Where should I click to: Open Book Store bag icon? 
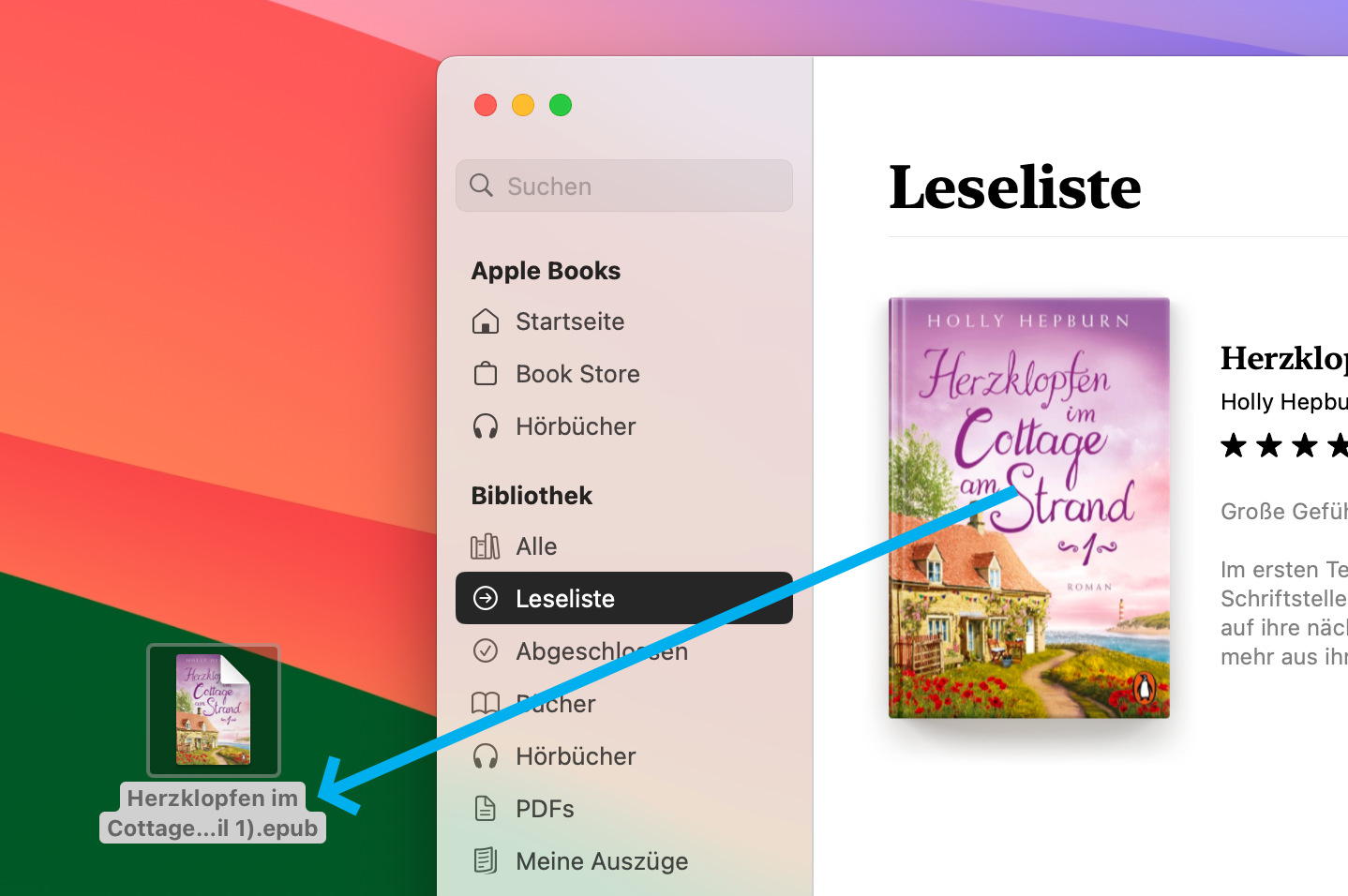(486, 374)
